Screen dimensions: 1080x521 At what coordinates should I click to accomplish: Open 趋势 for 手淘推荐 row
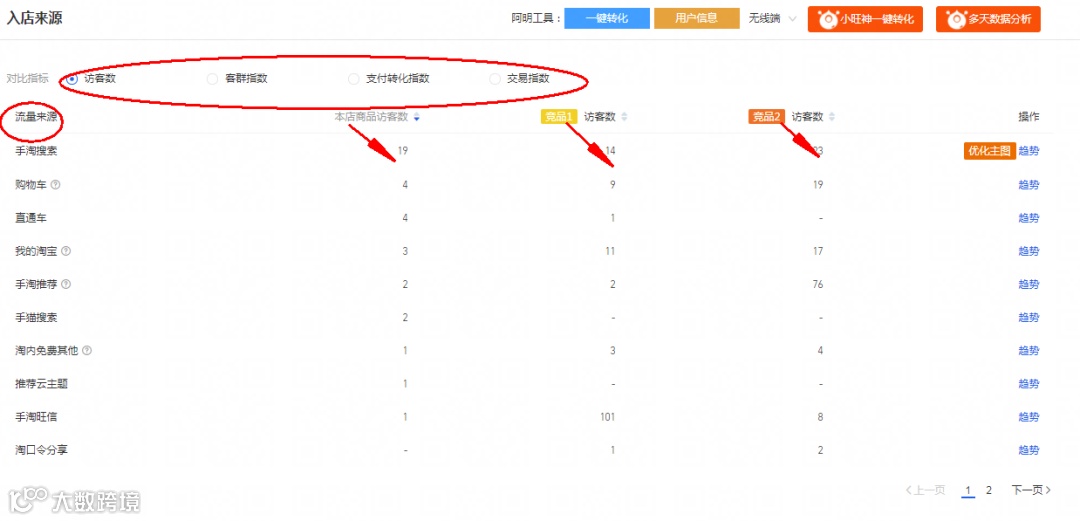click(1028, 284)
